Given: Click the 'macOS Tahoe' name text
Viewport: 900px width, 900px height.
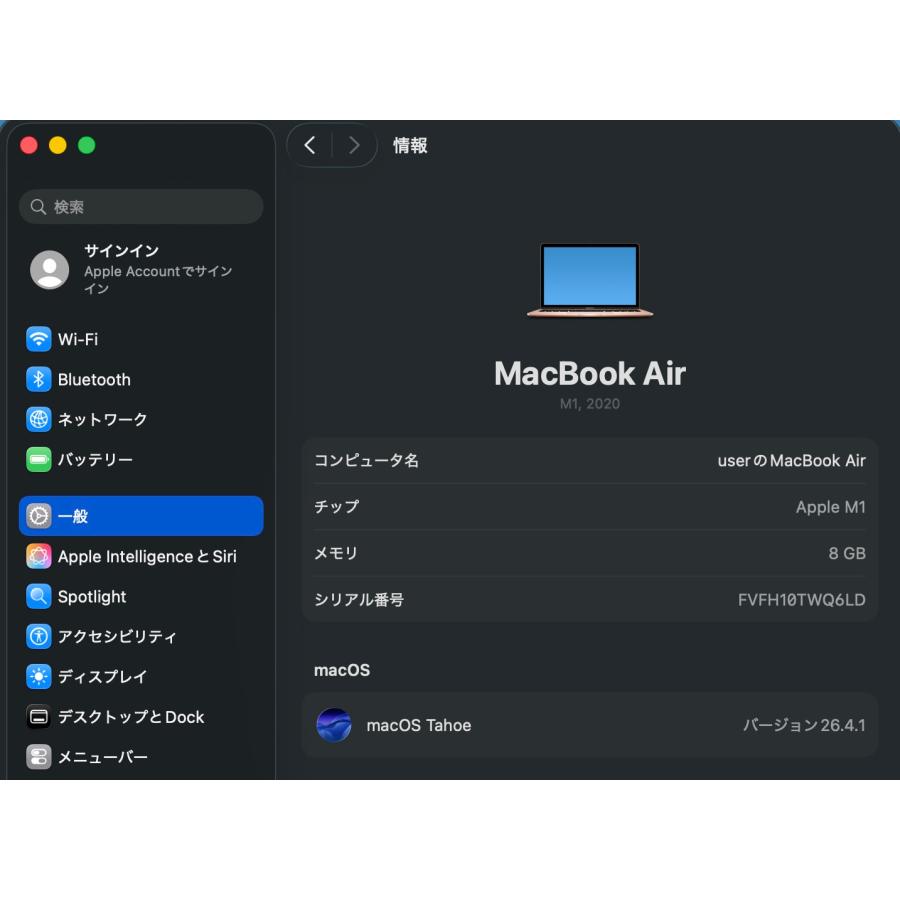Looking at the screenshot, I should 419,726.
